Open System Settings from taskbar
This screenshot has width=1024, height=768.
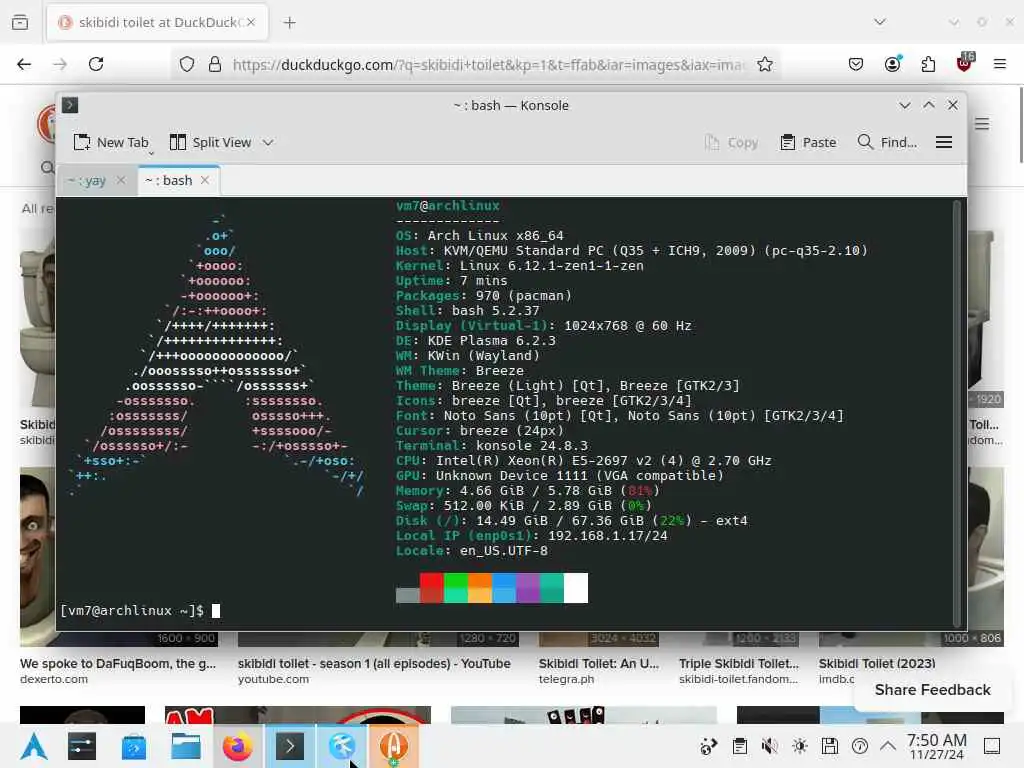82,746
